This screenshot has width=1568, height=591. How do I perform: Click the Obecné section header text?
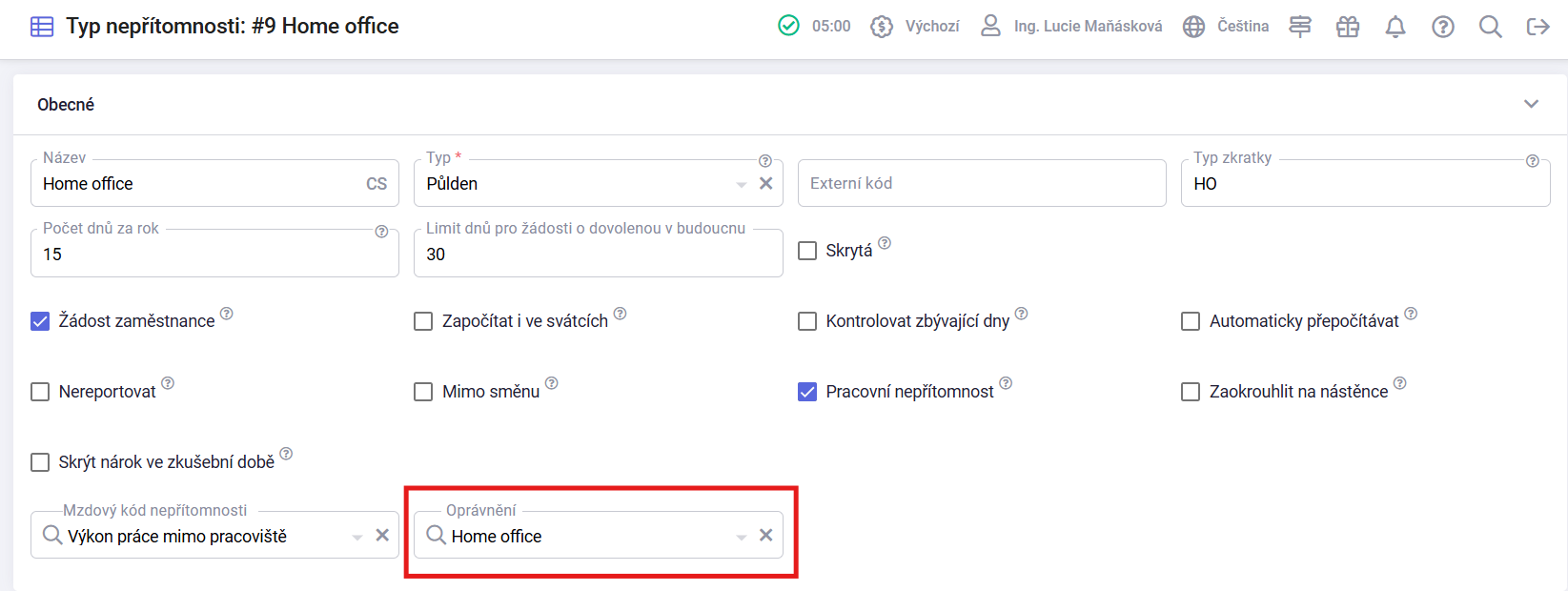coord(66,105)
